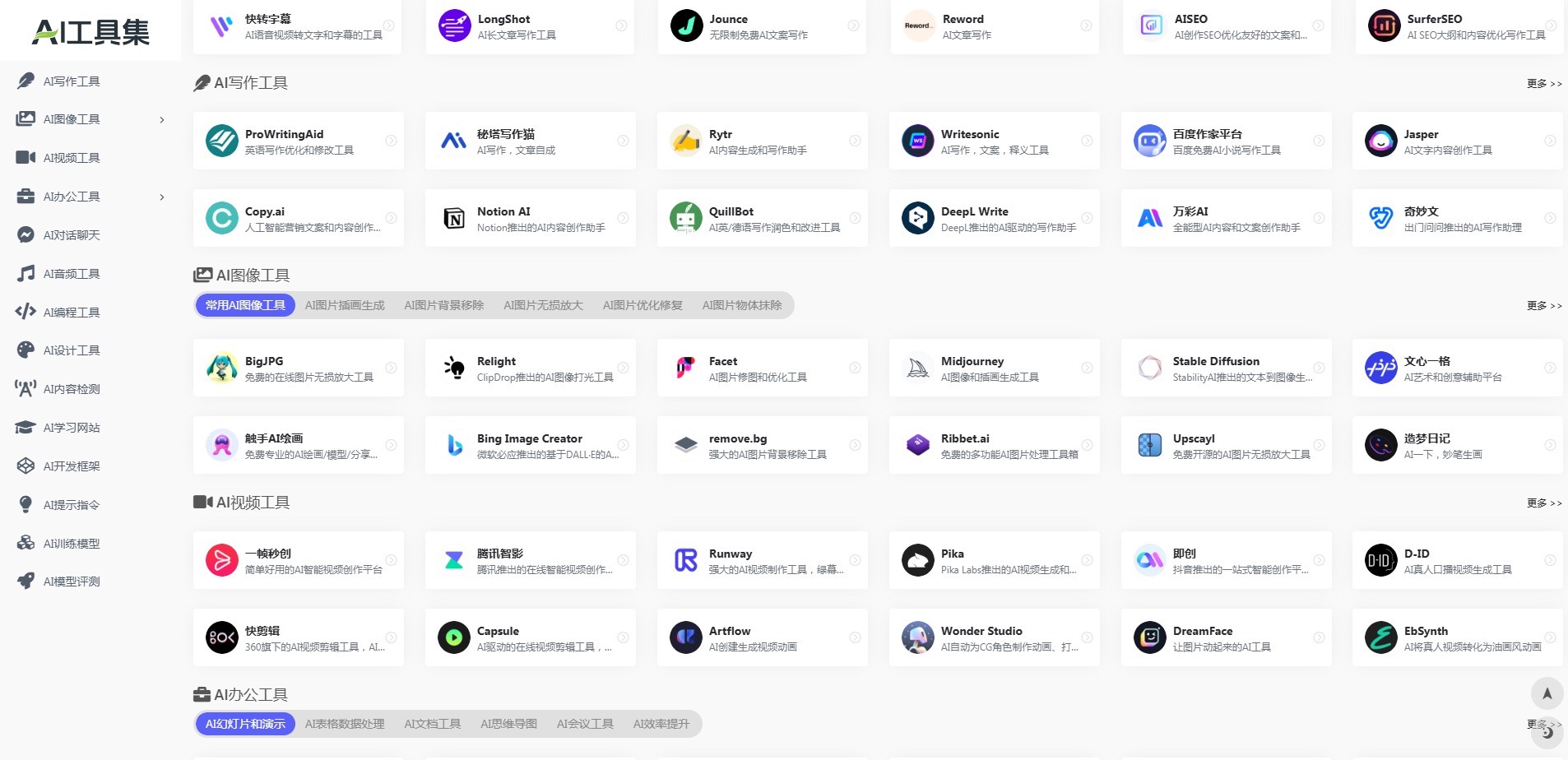Open the Relight bulb icon
This screenshot has height=760, width=1568.
454,368
